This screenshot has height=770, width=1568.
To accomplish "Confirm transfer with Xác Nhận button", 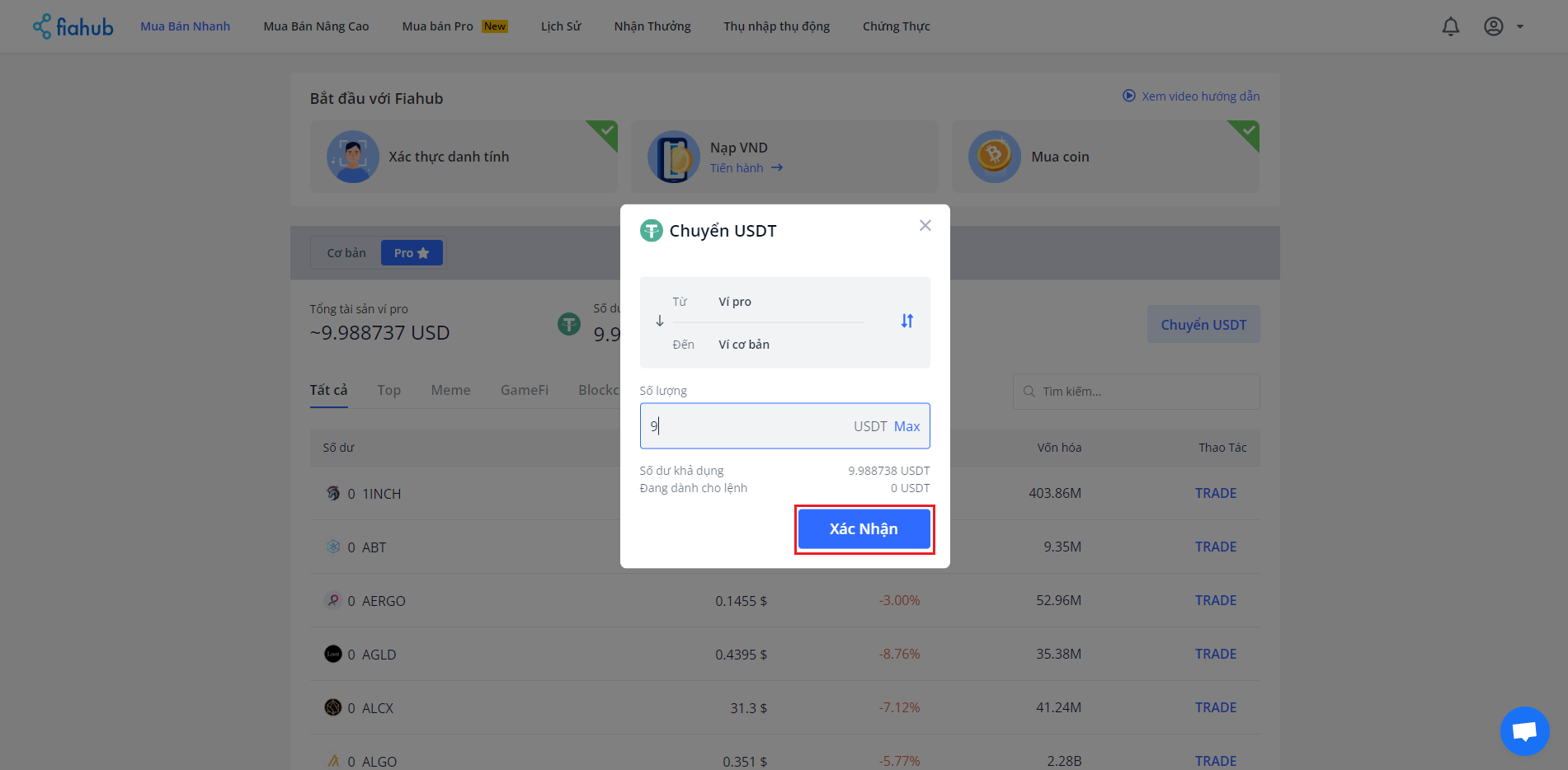I will coord(864,529).
